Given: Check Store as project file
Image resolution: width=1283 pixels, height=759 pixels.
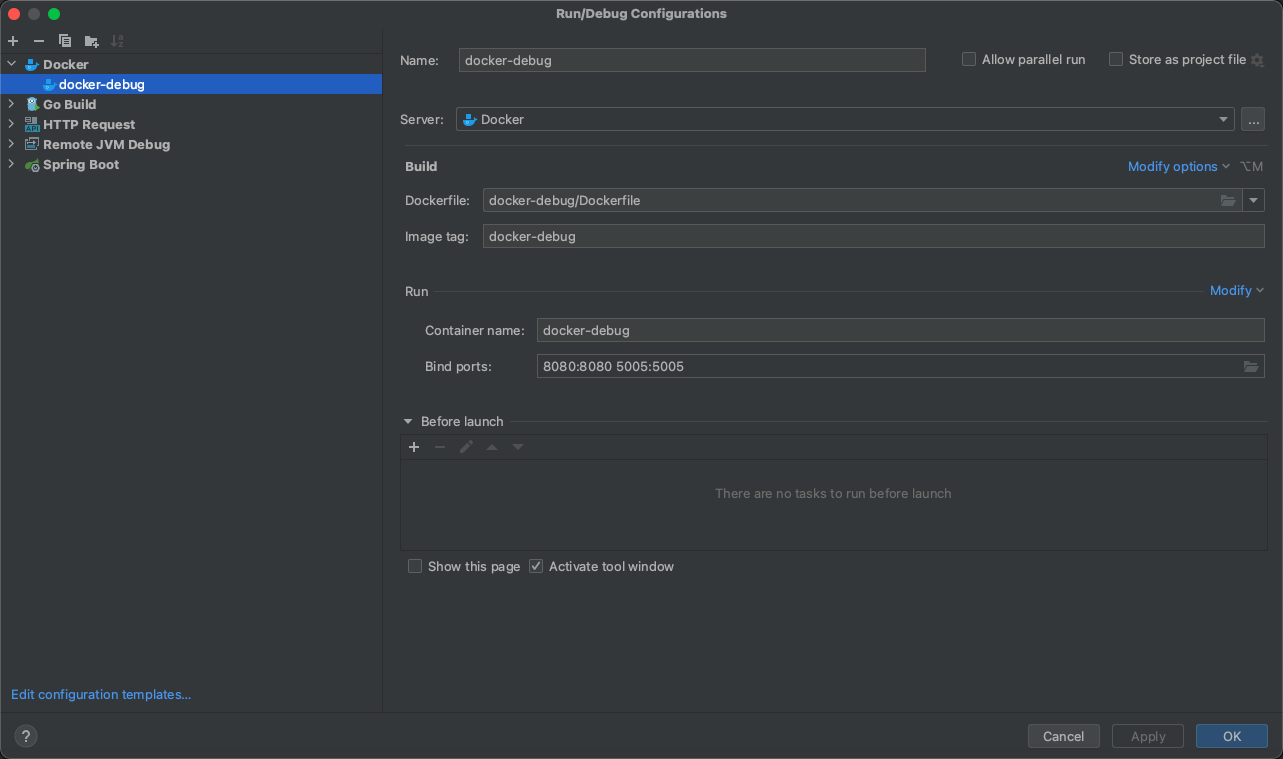Looking at the screenshot, I should (1116, 60).
